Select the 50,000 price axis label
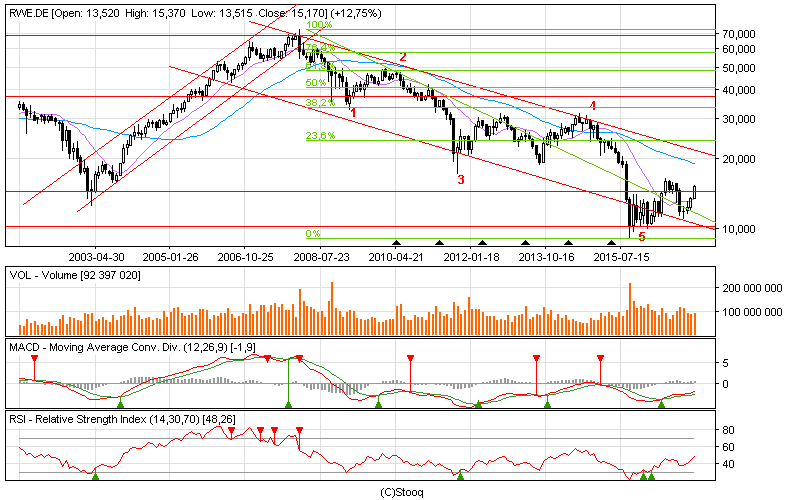This screenshot has width=800, height=500. [739, 68]
